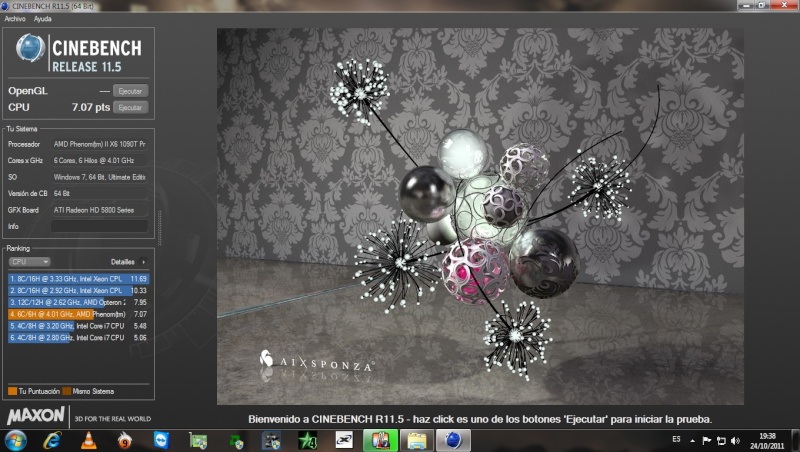Open the blue monitor shield taskbar icon
The height and width of the screenshot is (452, 800).
pyautogui.click(x=271, y=440)
